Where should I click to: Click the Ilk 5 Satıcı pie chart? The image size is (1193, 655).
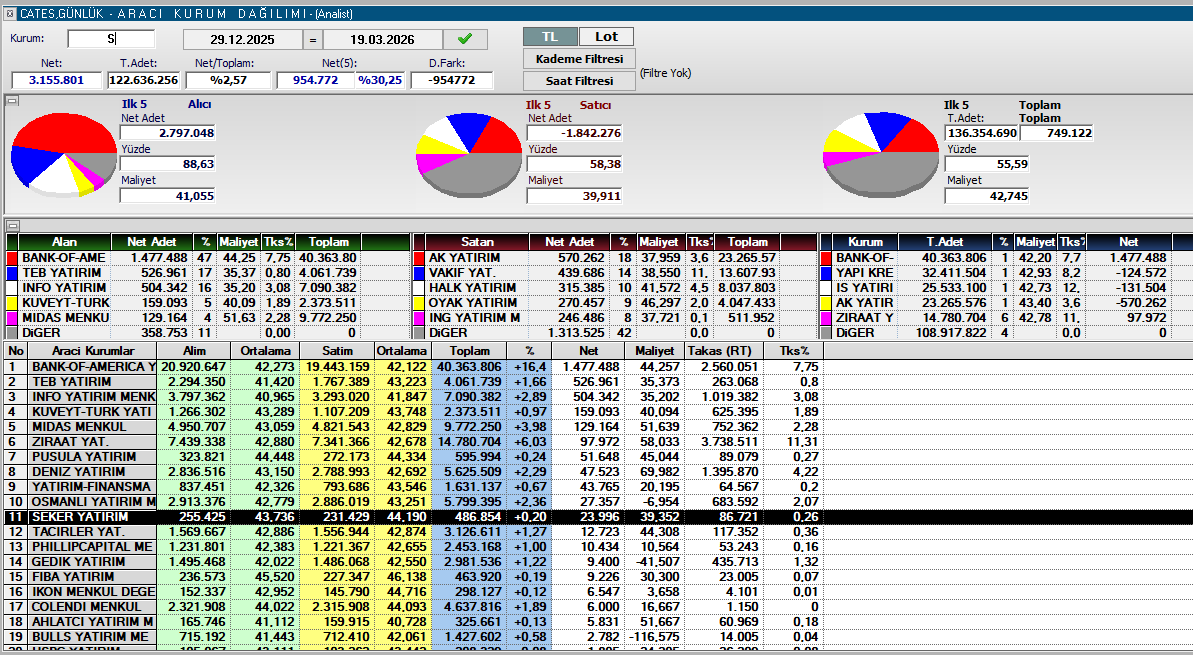click(x=468, y=156)
